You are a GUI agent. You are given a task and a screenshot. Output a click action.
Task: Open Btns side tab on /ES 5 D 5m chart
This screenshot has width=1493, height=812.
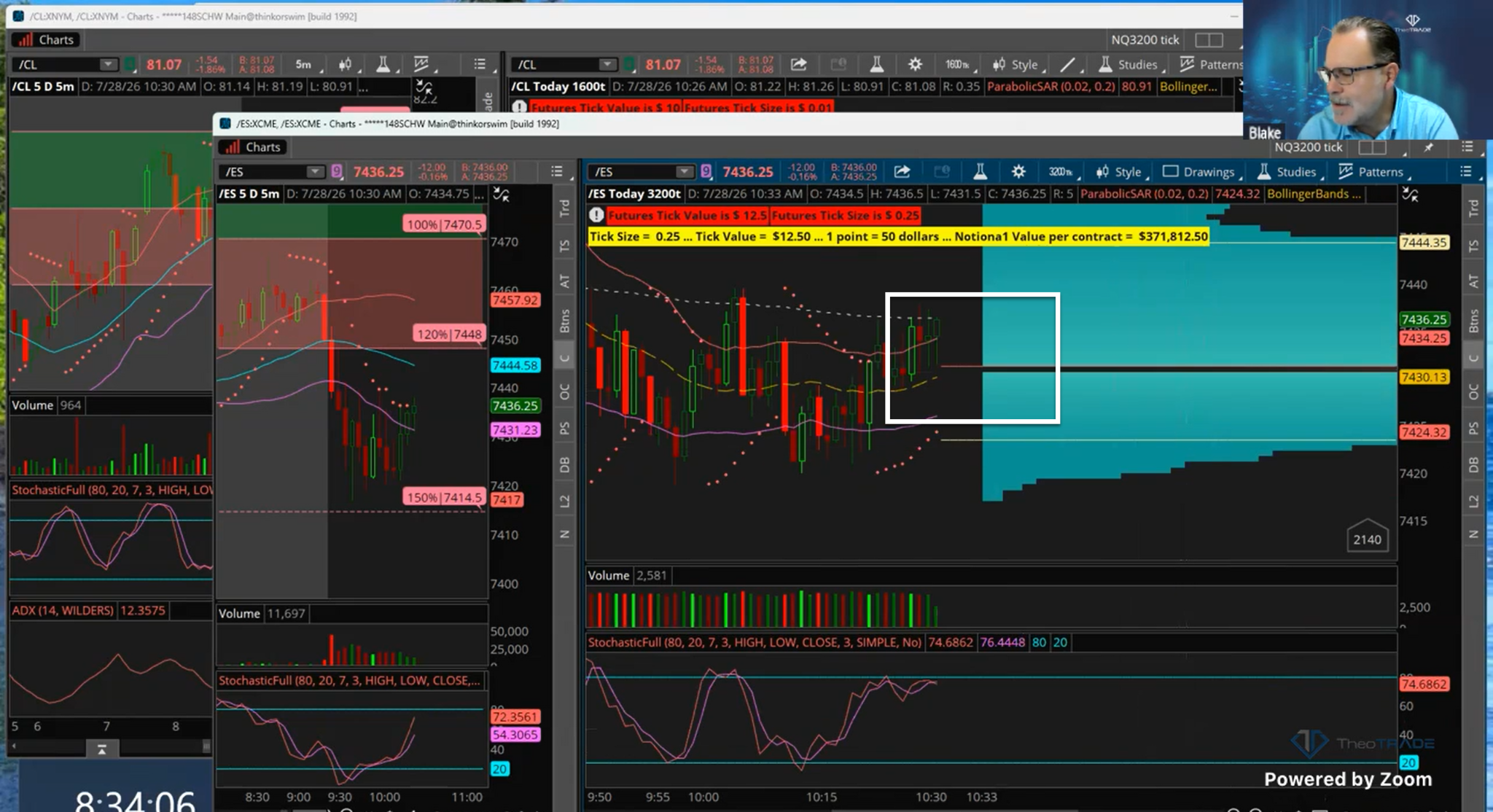tap(564, 321)
